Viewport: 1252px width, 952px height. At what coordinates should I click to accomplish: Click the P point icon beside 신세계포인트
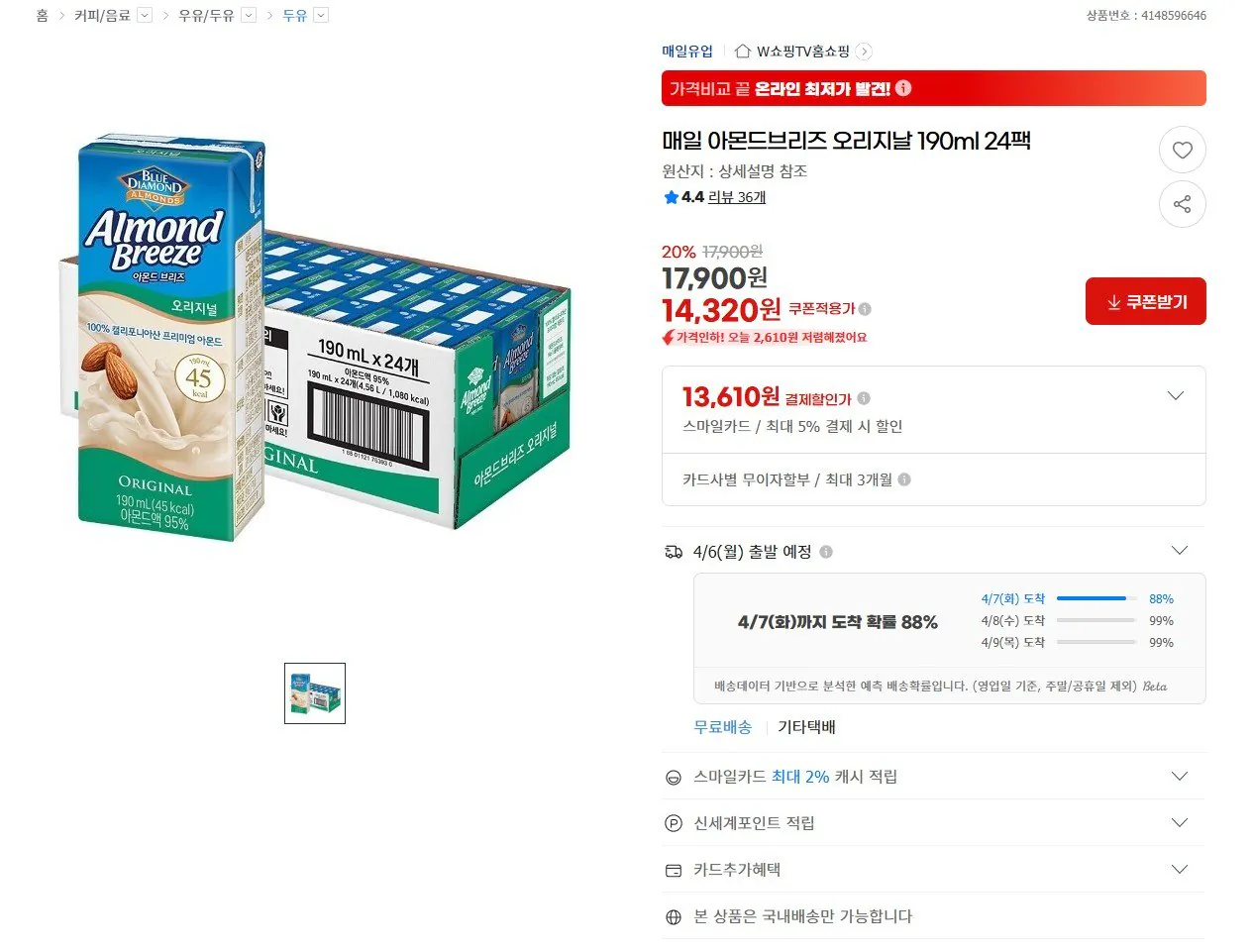click(674, 822)
